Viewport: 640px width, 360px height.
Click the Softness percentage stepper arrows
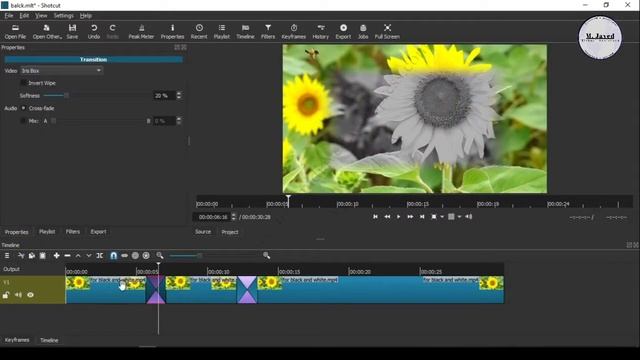(x=178, y=96)
